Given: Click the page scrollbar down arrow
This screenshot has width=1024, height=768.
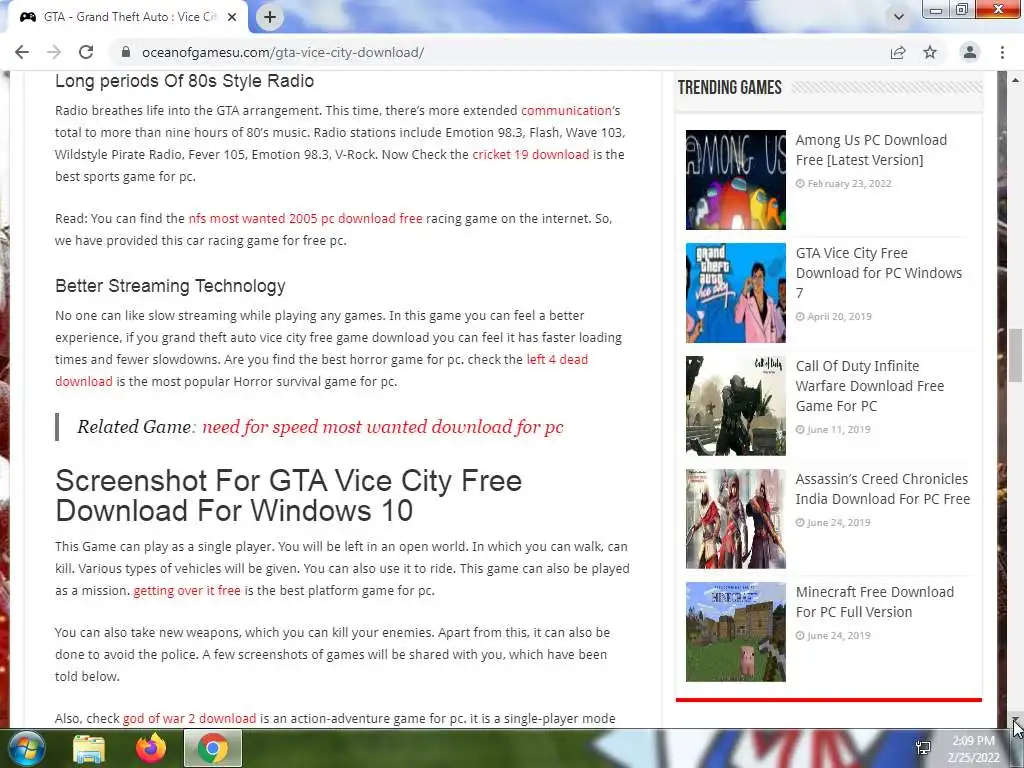Looking at the screenshot, I should click(x=1015, y=720).
